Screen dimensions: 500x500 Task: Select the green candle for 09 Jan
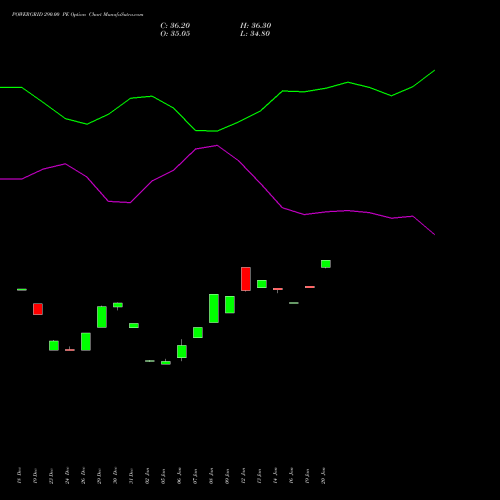(230, 305)
